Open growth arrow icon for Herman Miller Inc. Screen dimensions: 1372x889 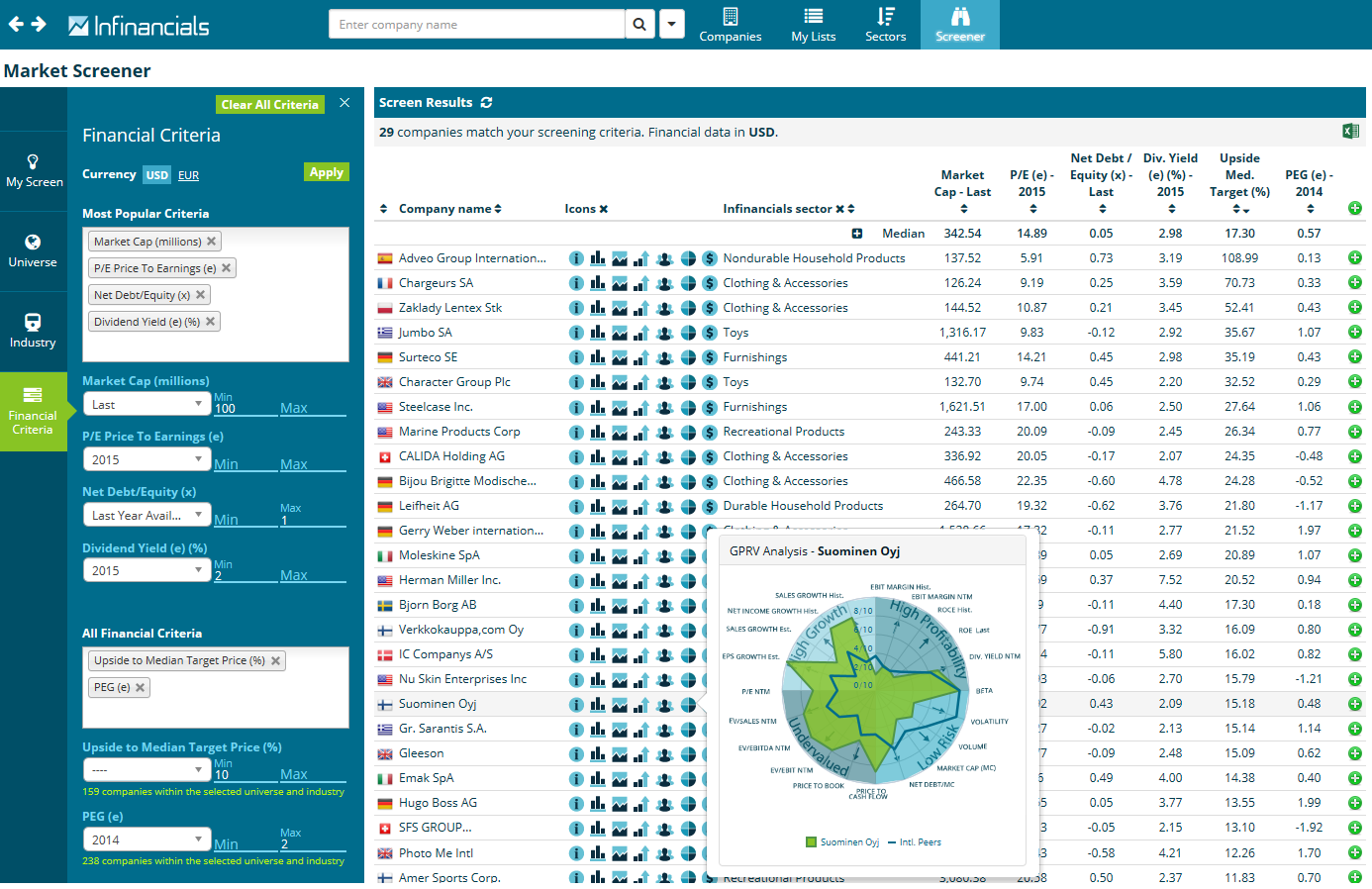click(x=641, y=580)
